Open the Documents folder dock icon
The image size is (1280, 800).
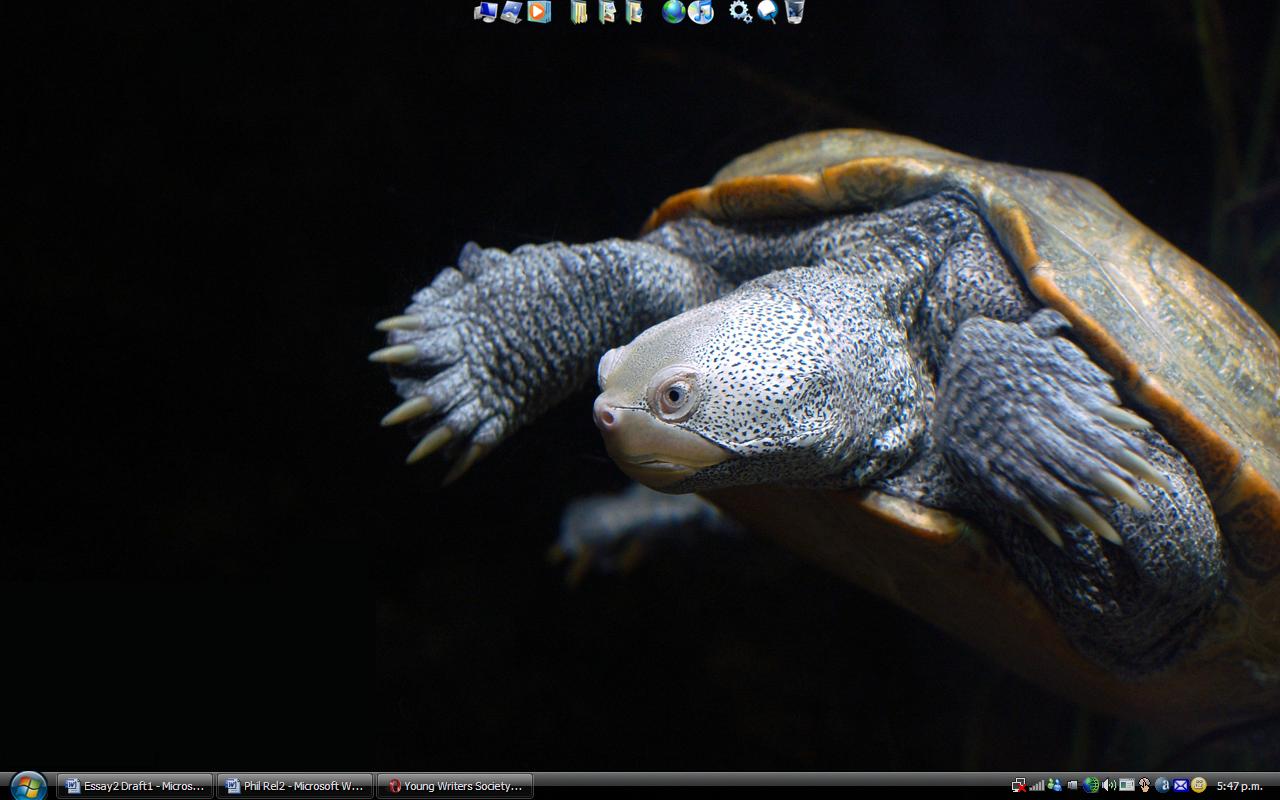coord(579,12)
